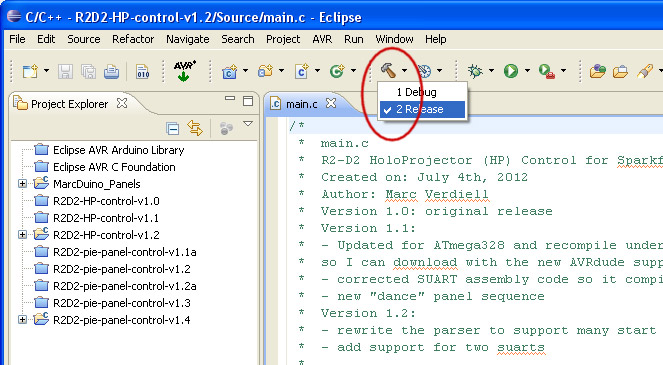Screen dimensions: 663x365
Task: Expand the MarcDuino_Panels project
Action: coord(22,184)
